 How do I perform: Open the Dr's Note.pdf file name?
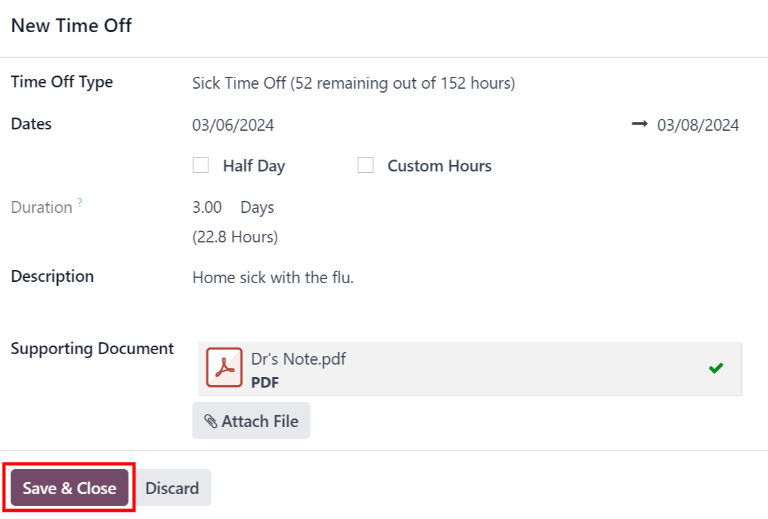(x=298, y=359)
